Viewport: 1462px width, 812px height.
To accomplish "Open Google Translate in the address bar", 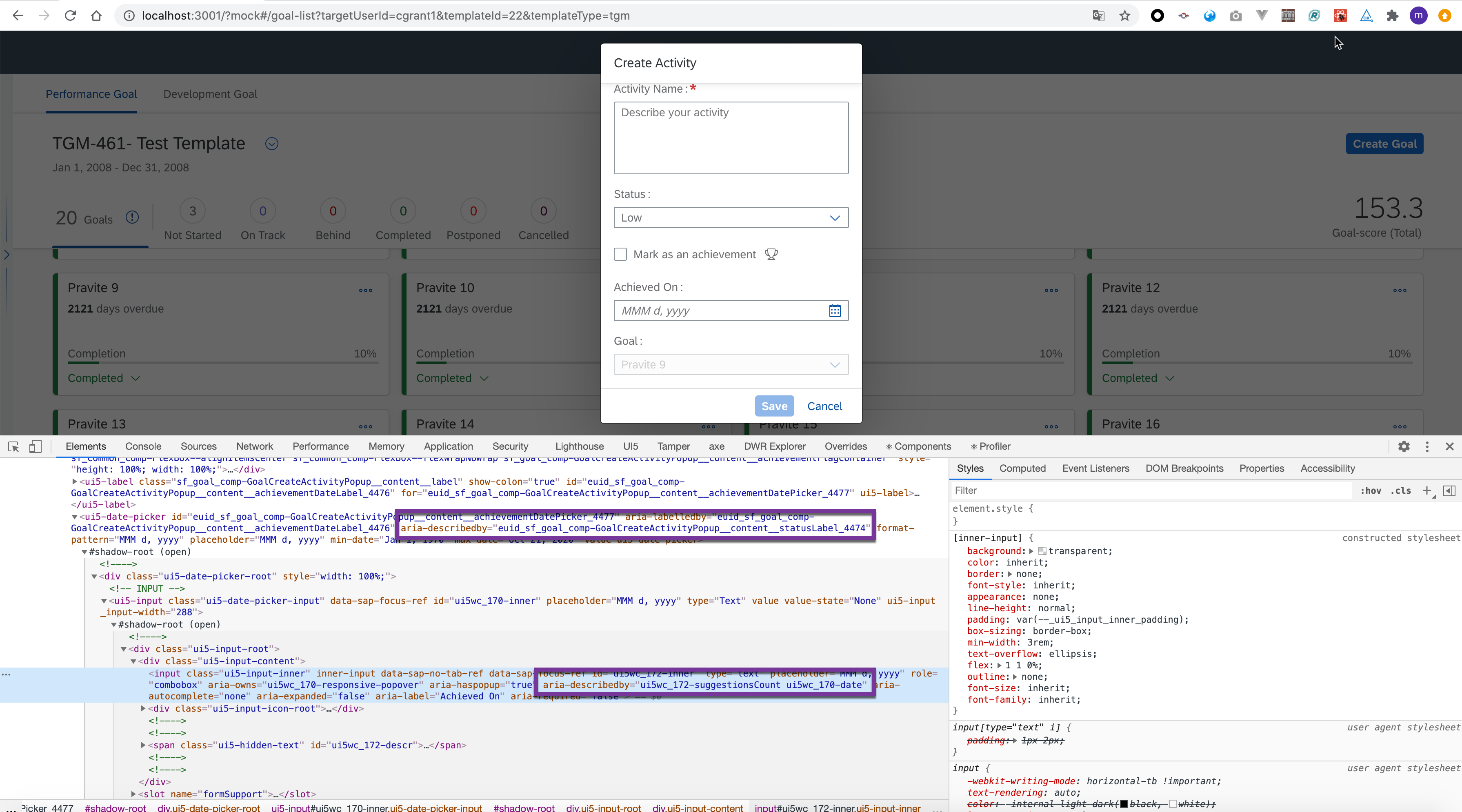I will [1099, 16].
